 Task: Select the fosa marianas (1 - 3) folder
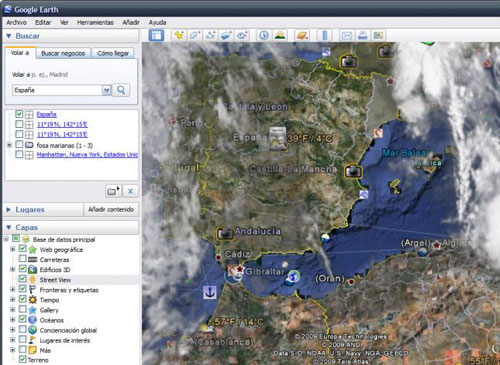[65, 145]
